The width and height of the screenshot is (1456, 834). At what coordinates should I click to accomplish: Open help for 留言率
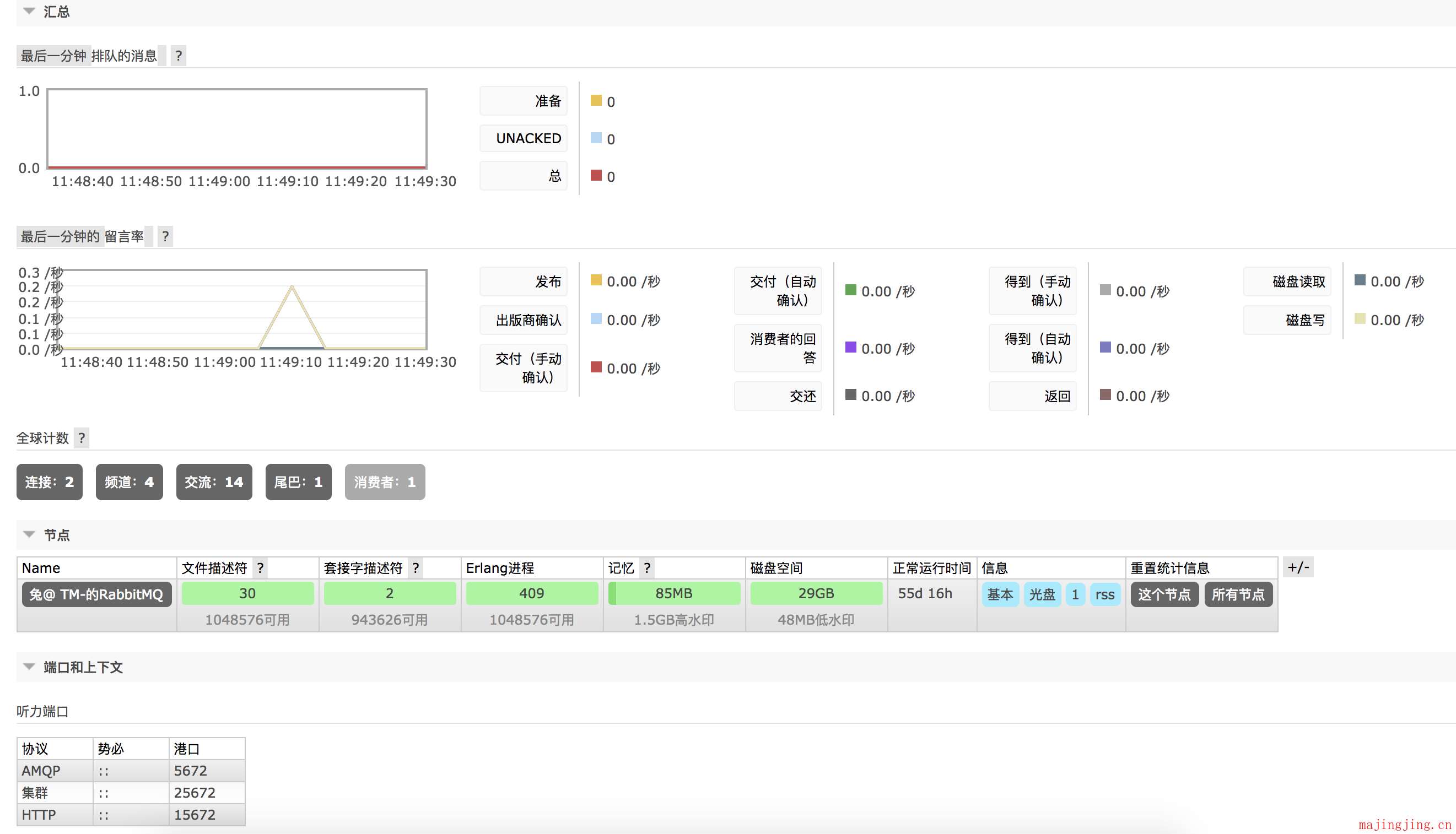[165, 236]
